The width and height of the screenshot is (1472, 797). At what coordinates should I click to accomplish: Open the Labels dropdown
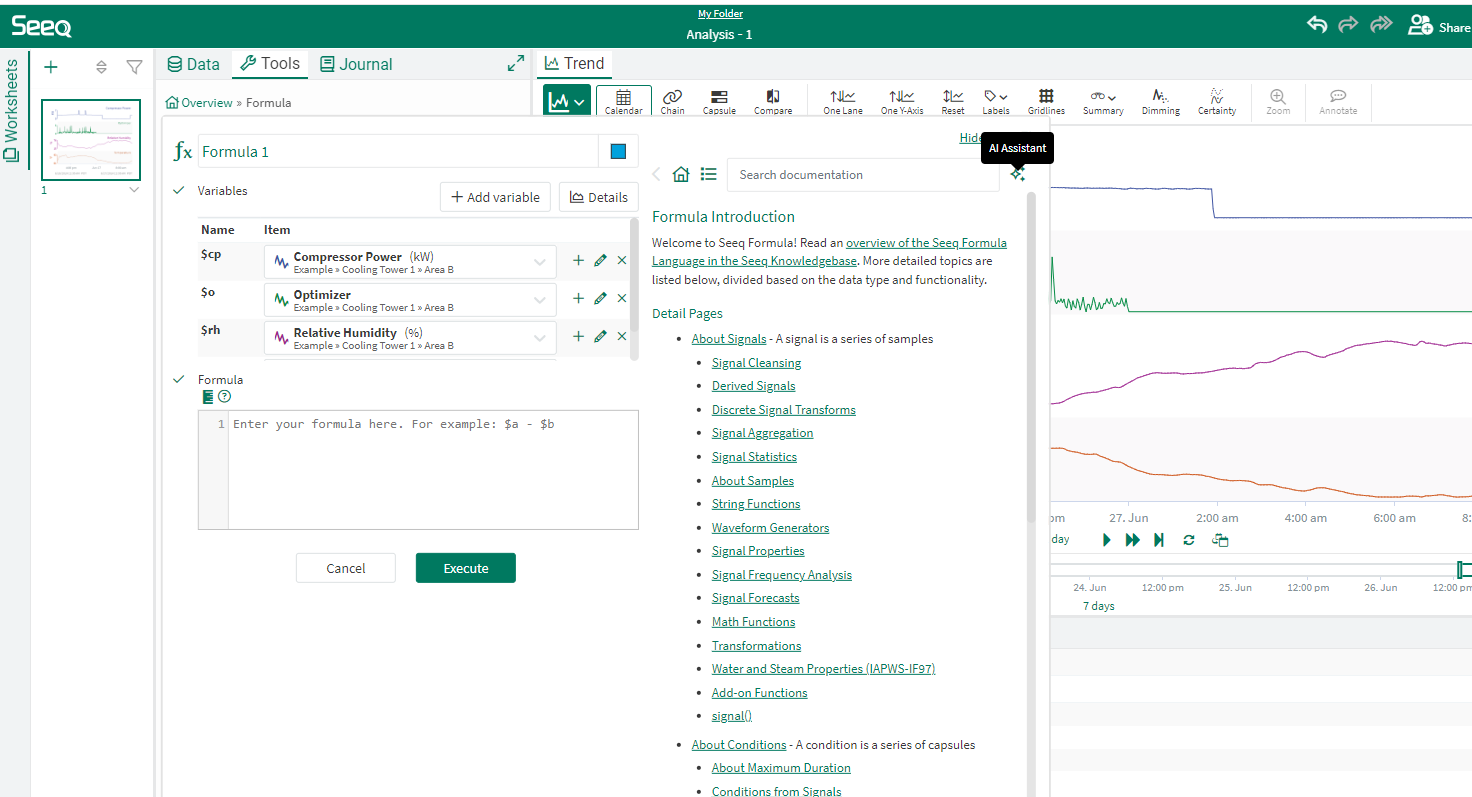[x=996, y=101]
